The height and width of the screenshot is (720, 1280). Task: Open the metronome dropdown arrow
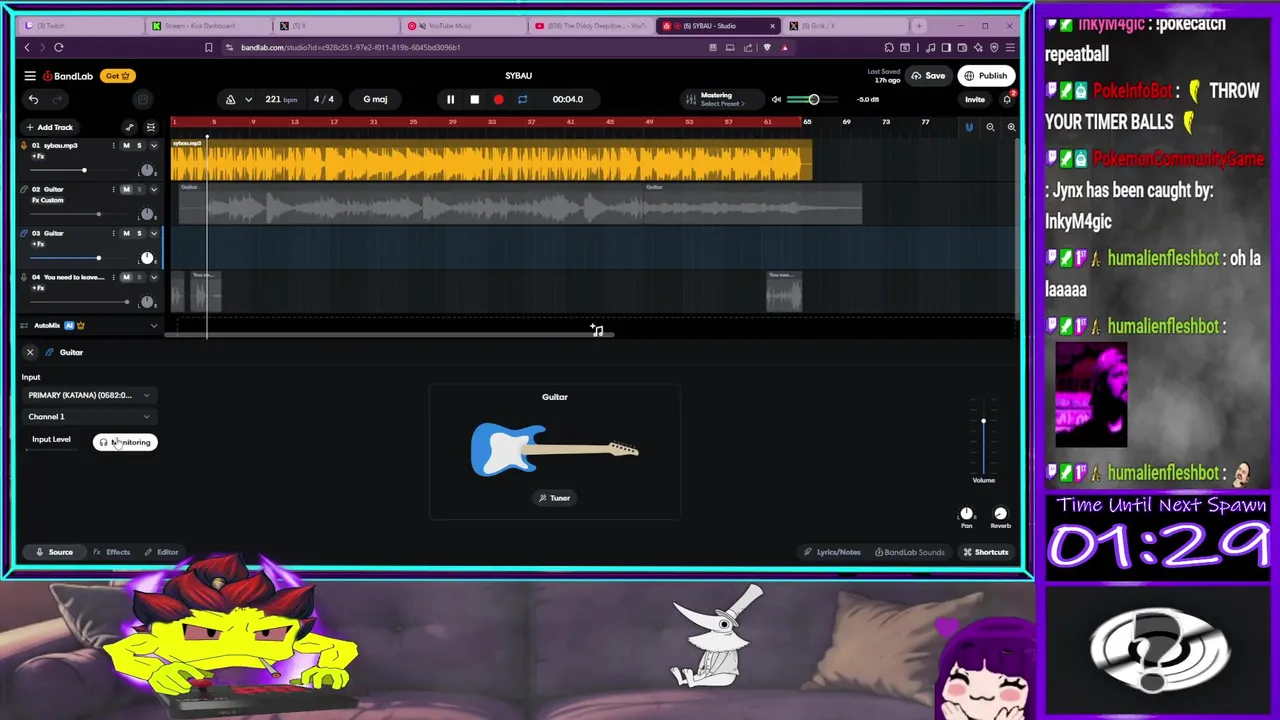point(248,99)
